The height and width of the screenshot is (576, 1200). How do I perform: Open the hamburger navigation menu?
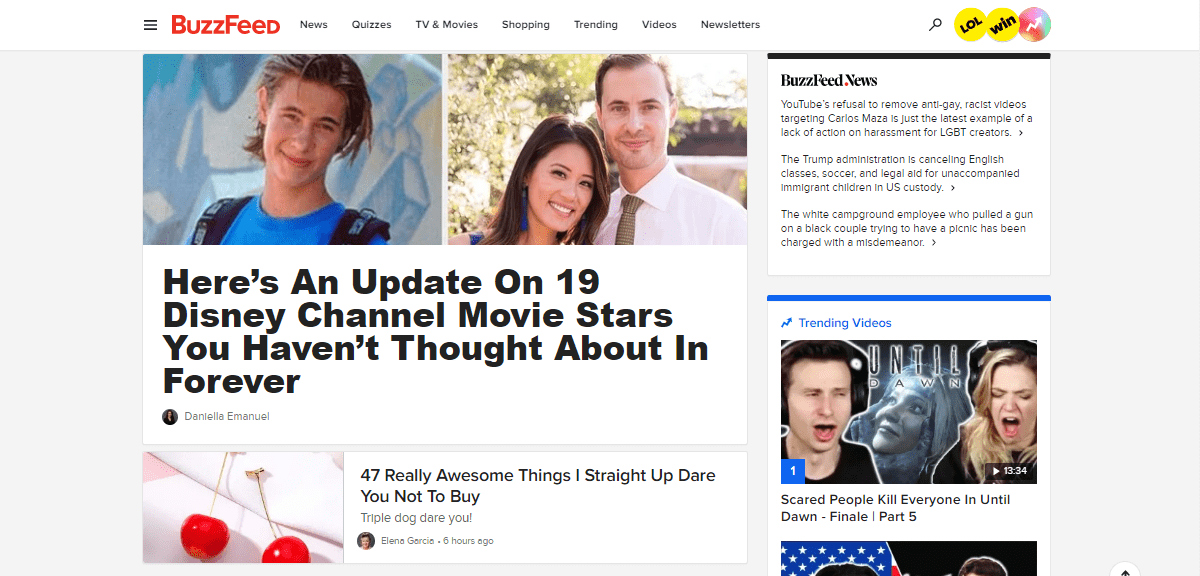[x=150, y=24]
